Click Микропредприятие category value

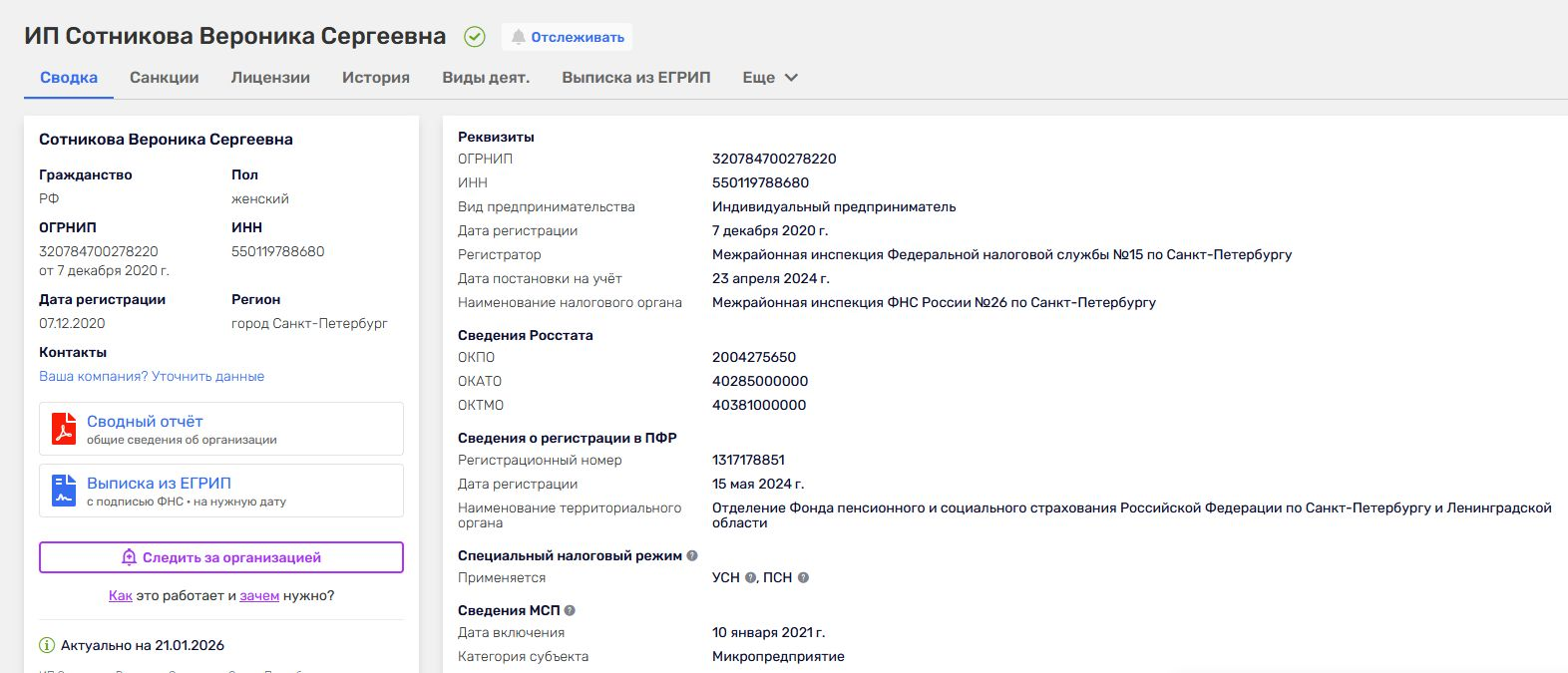tap(778, 656)
